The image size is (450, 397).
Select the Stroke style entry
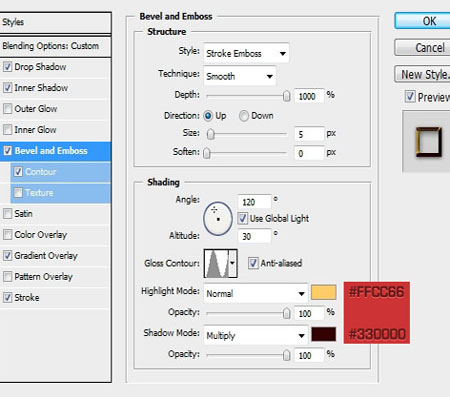pos(27,298)
